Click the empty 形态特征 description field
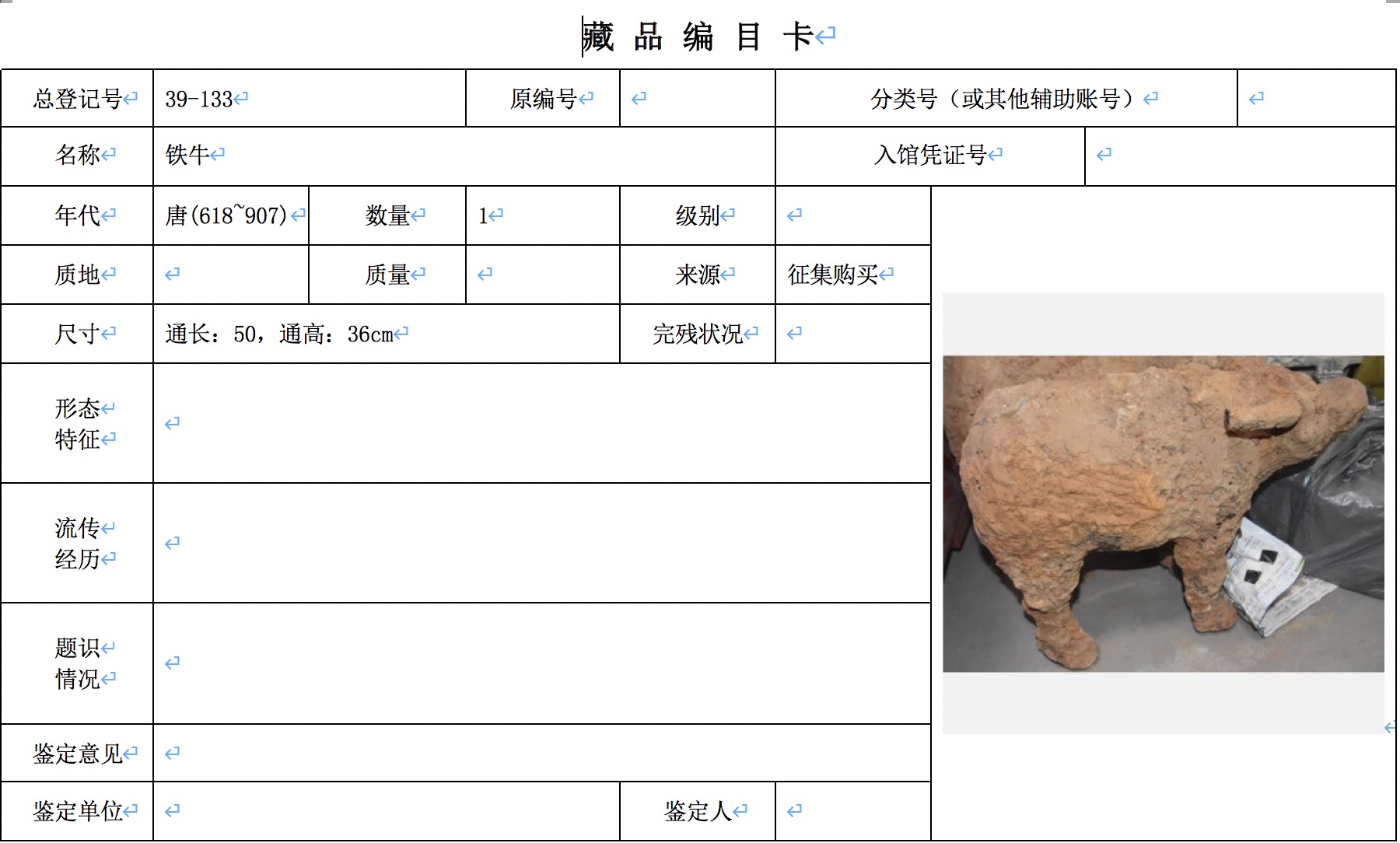This screenshot has width=1400, height=843. click(x=542, y=423)
